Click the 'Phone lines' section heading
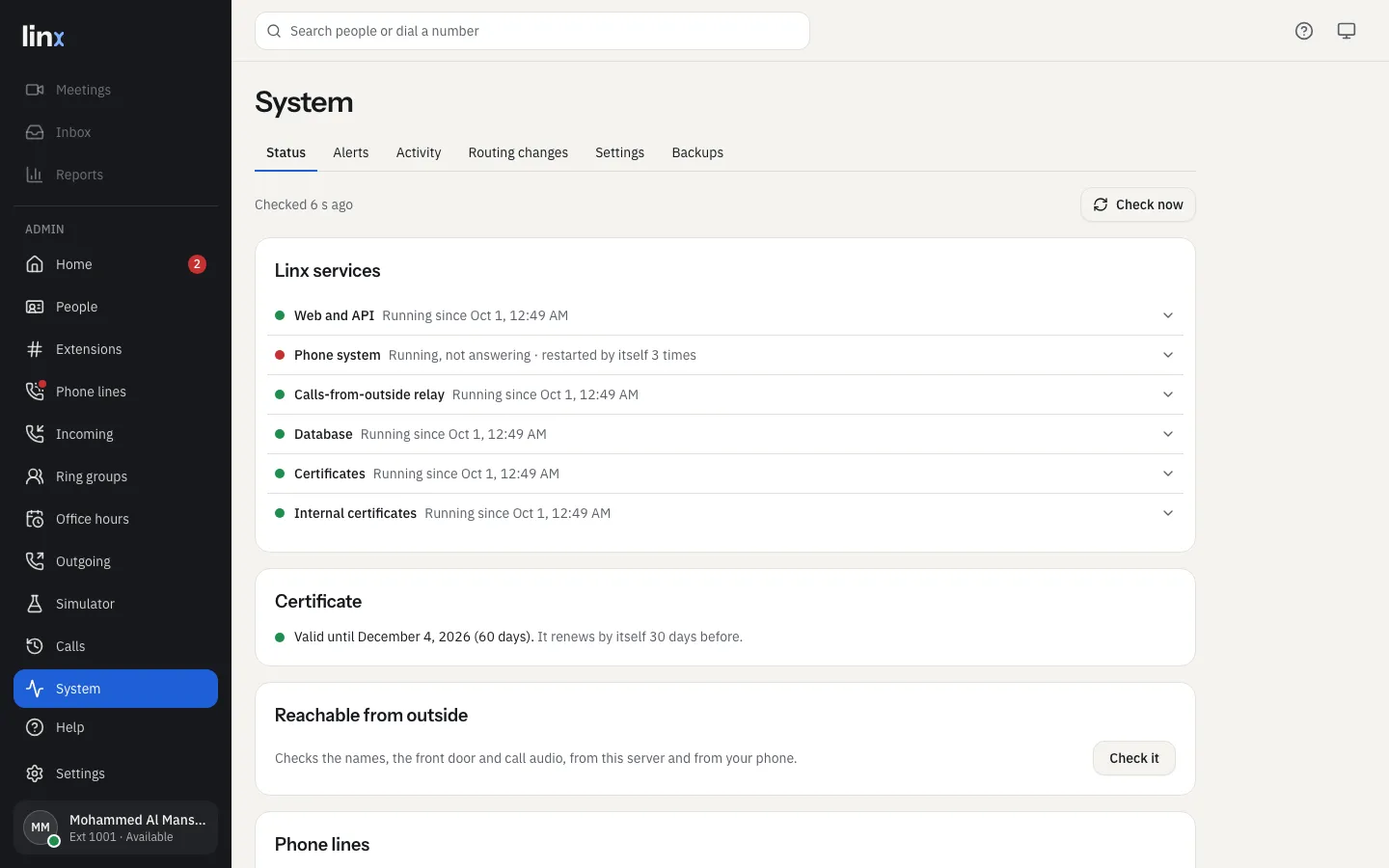 tap(322, 845)
